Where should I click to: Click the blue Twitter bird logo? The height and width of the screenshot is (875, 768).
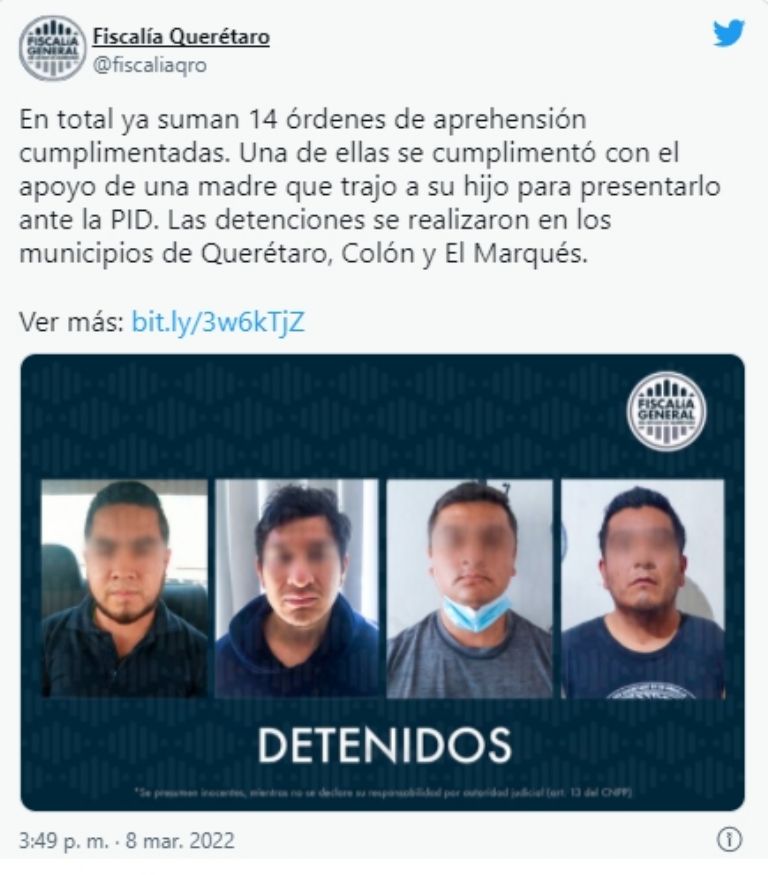pos(728,33)
